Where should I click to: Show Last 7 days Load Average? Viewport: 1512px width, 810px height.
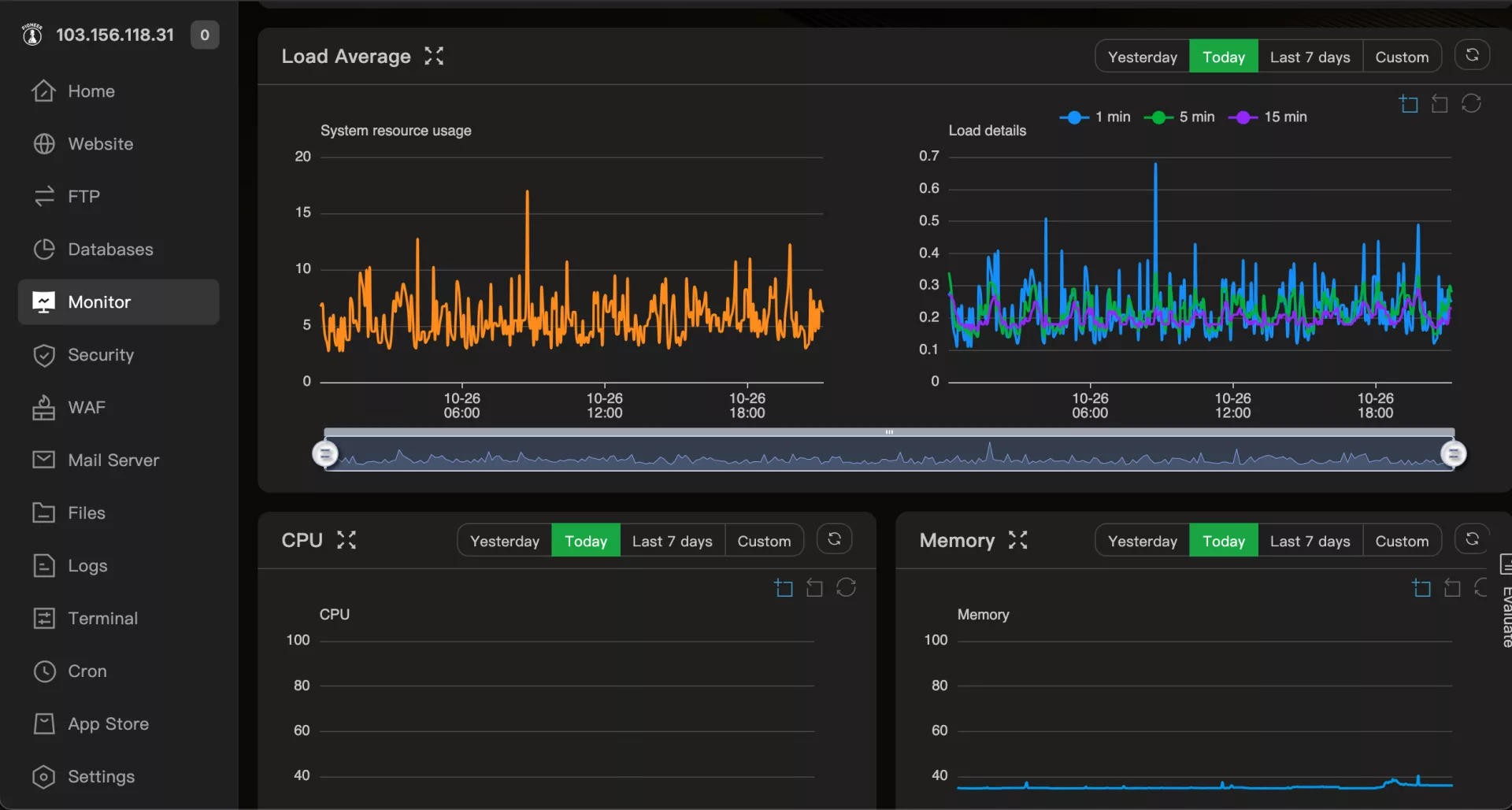1310,57
